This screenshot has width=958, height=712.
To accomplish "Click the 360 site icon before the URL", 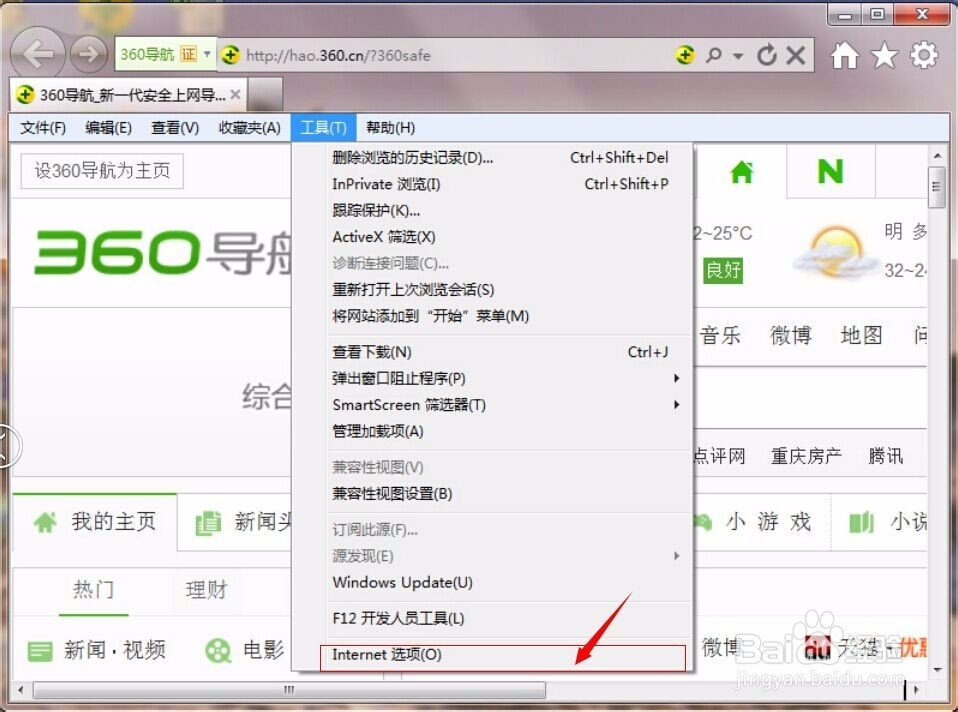I will click(x=230, y=56).
